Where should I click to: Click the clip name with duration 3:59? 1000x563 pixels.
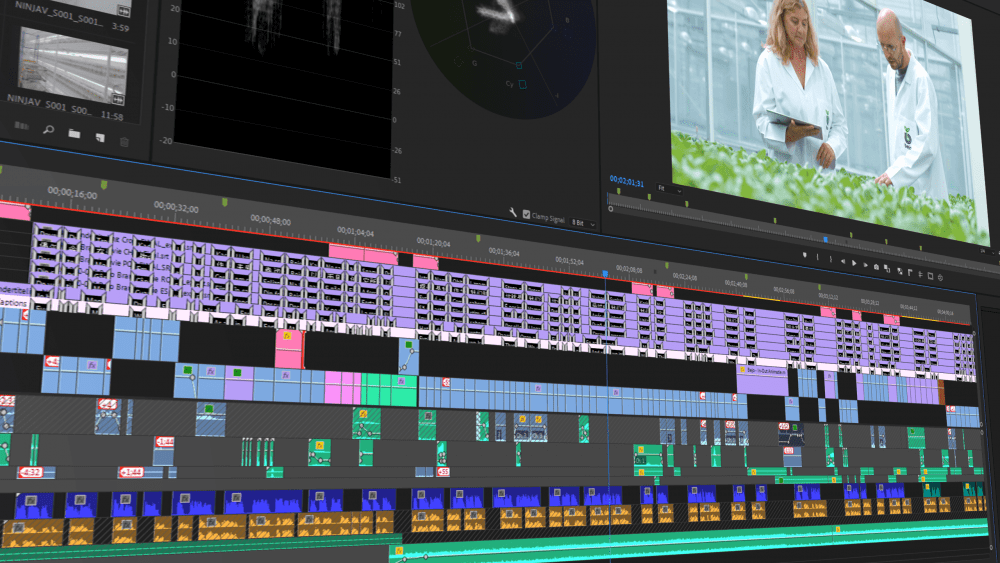point(57,14)
